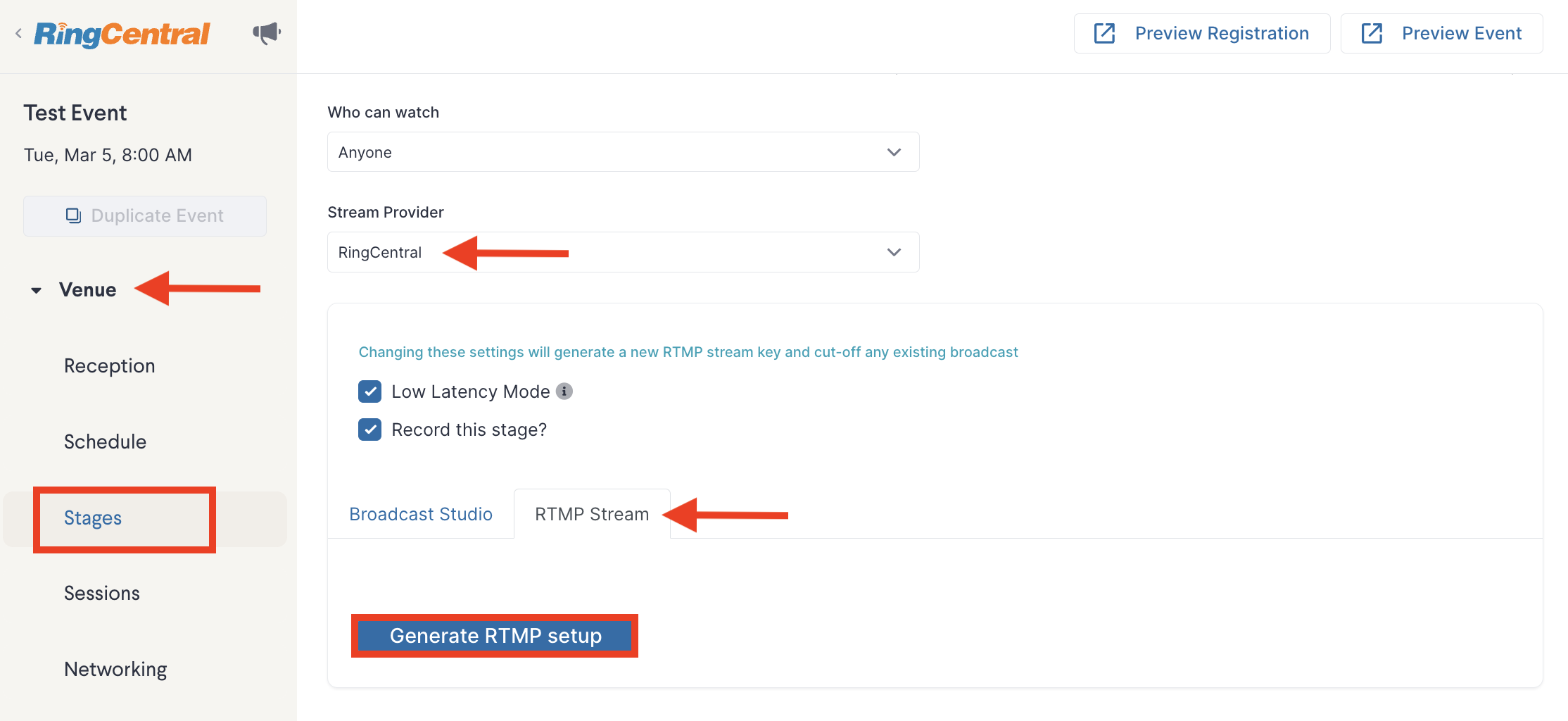Screen dimensions: 1568x721
Task: Uncheck the Low Latency Mode checkbox
Action: (369, 391)
